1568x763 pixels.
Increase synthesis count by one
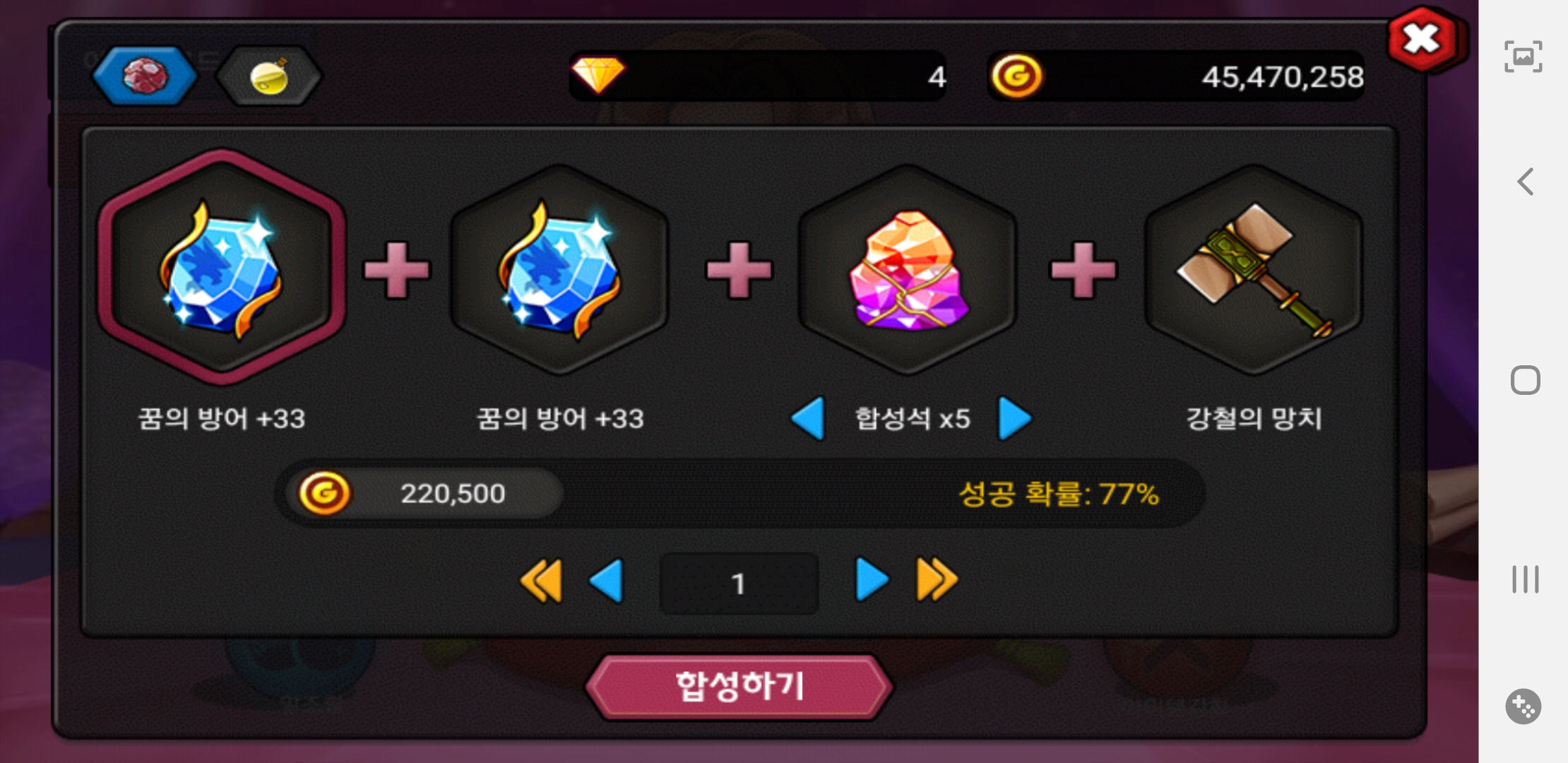(872, 581)
